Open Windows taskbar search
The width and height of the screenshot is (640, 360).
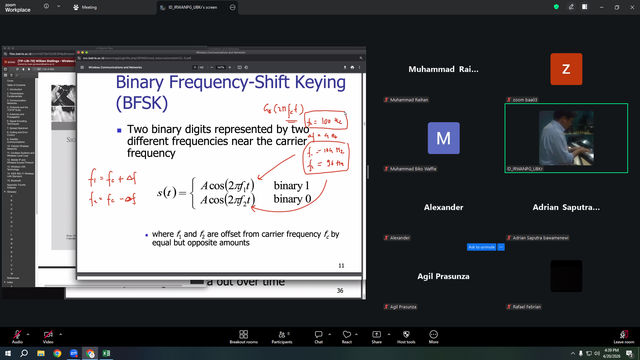24,353
